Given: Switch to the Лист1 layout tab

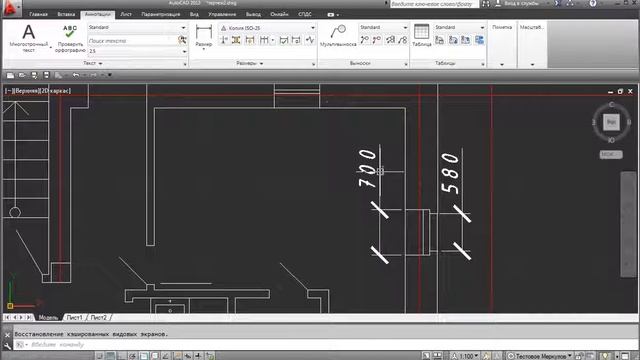Looking at the screenshot, I should click(75, 318).
